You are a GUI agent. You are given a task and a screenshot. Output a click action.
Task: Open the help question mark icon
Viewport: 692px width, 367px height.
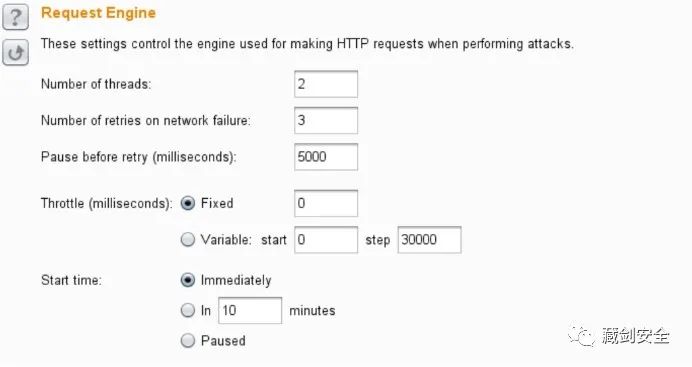pyautogui.click(x=15, y=17)
